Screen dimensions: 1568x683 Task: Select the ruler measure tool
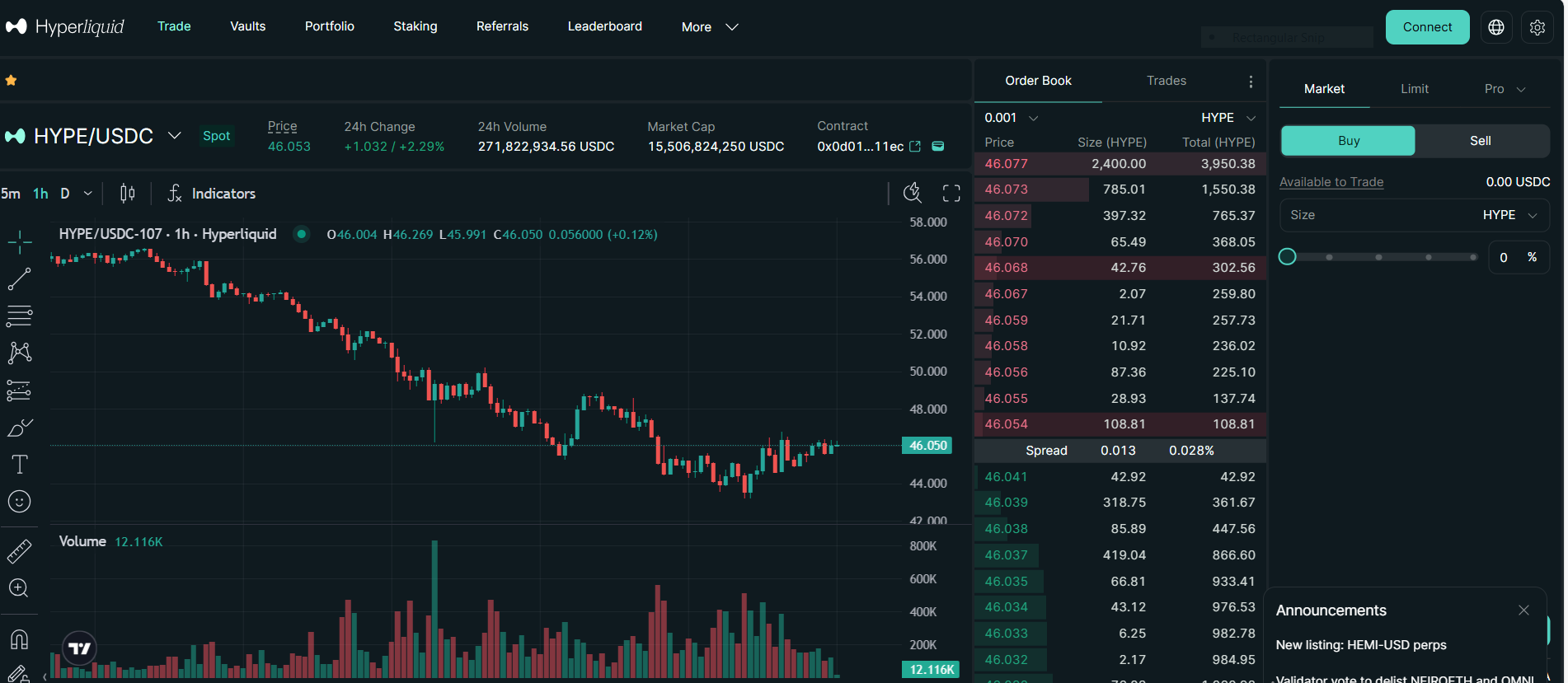click(19, 551)
